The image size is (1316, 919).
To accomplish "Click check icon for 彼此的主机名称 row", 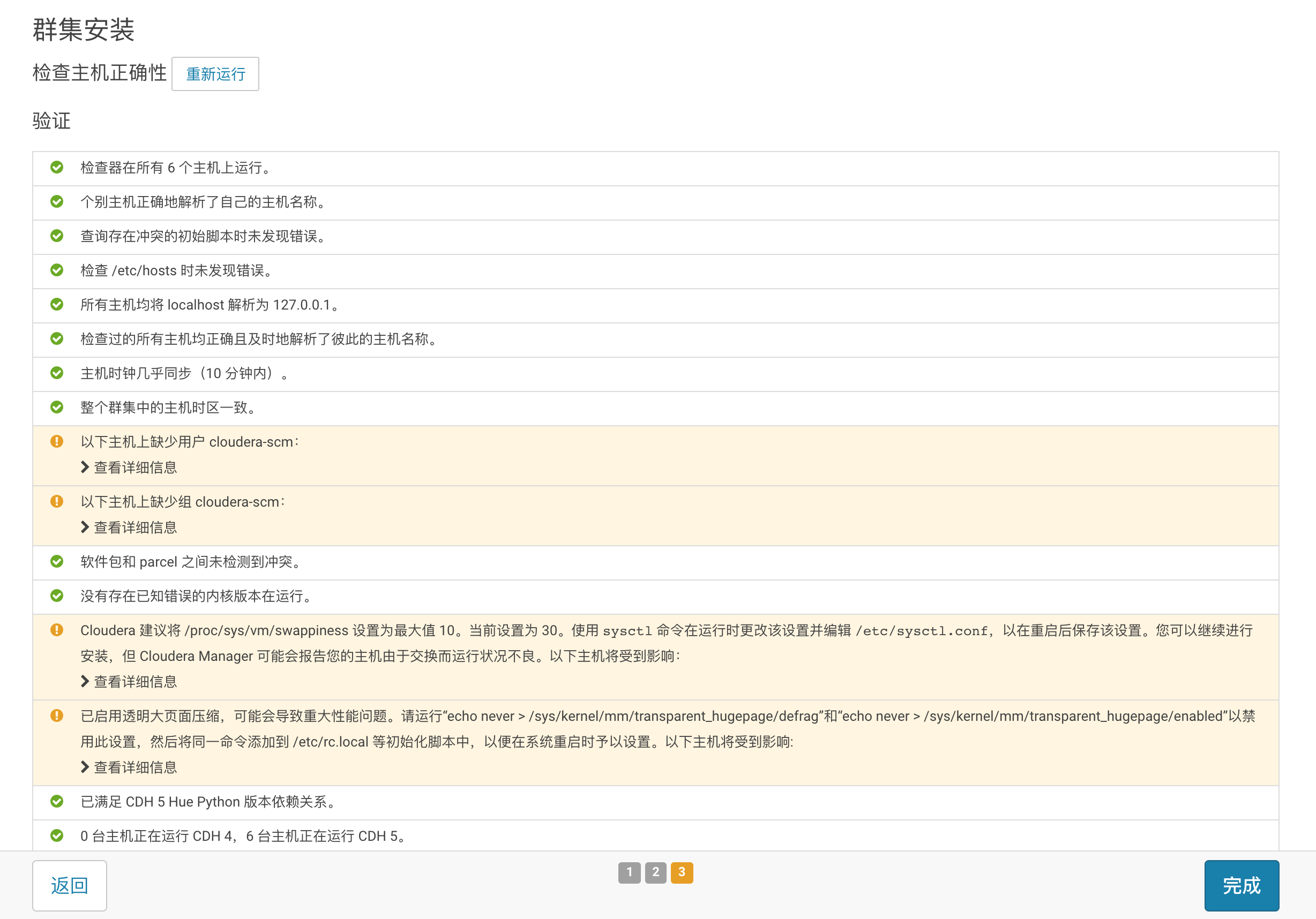I will click(x=57, y=338).
